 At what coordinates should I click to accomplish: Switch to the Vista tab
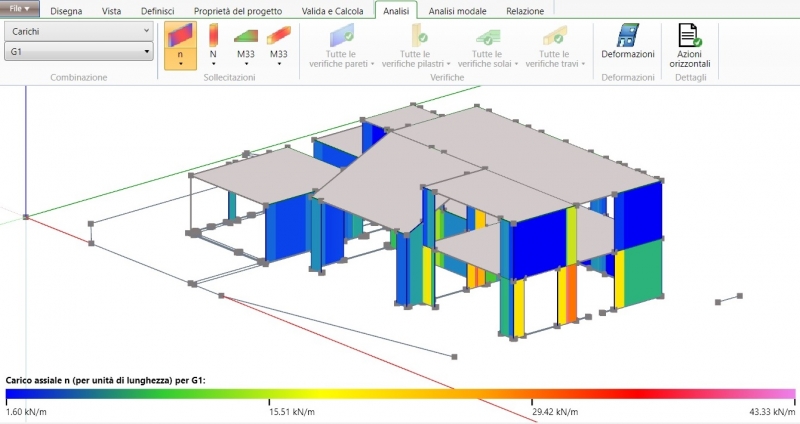point(111,11)
